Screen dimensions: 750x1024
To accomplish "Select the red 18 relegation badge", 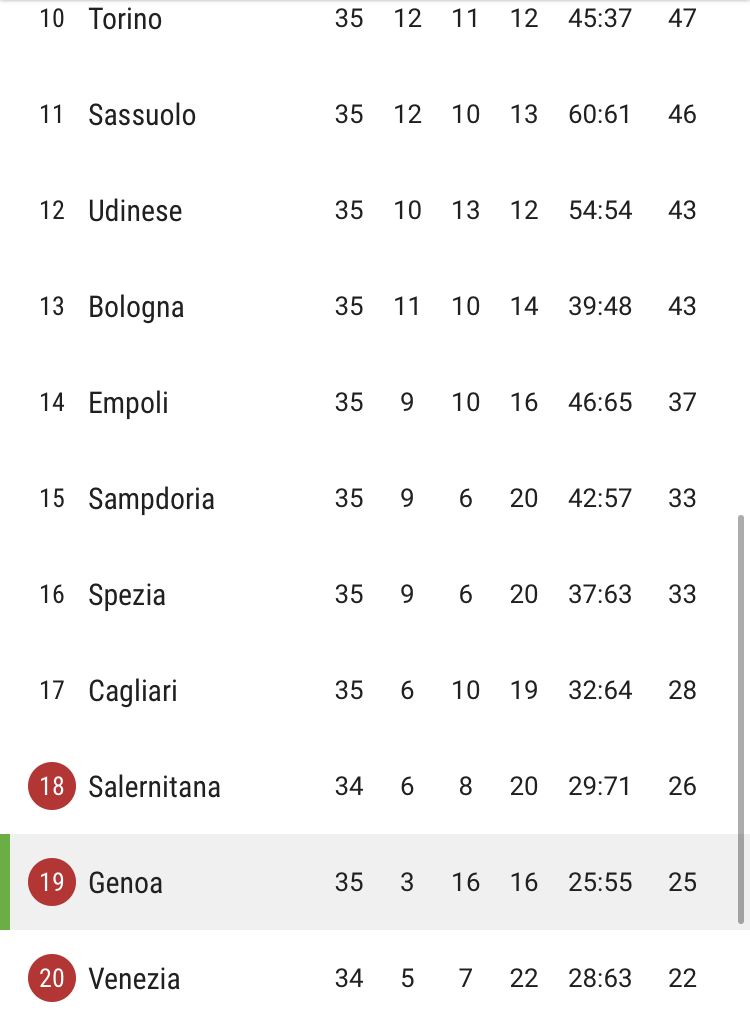I will coord(52,786).
